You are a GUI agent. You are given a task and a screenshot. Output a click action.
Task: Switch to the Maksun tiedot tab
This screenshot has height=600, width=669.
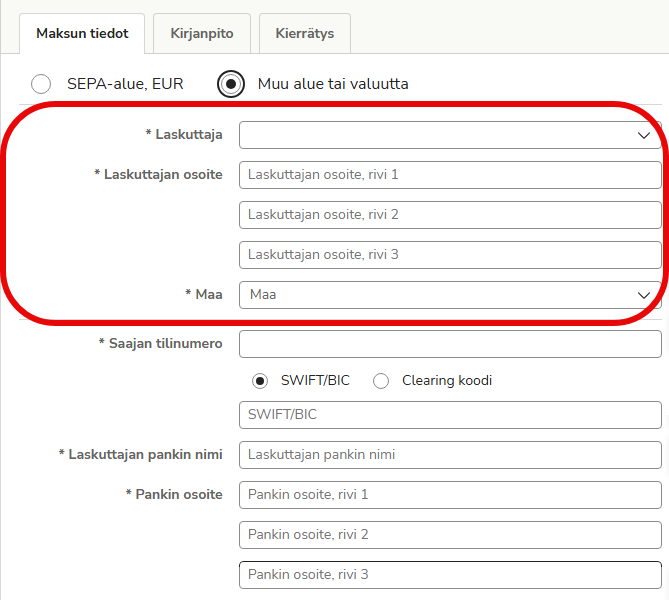coord(82,33)
